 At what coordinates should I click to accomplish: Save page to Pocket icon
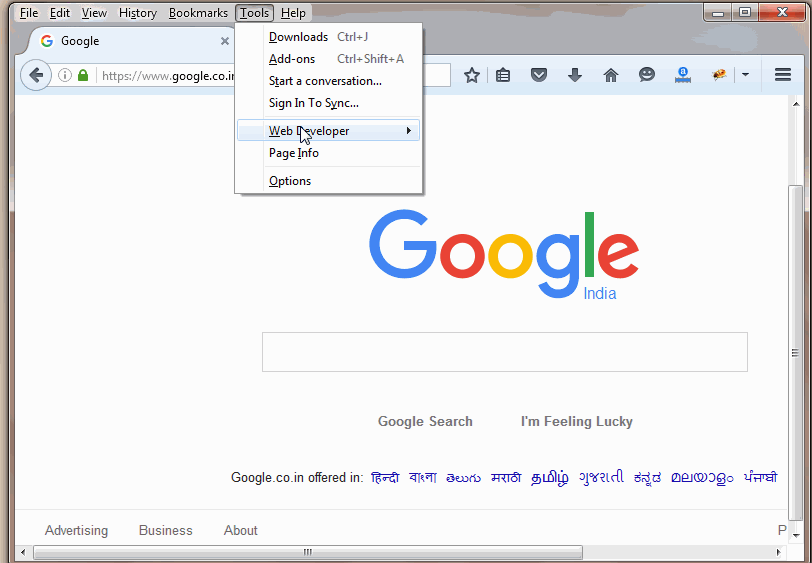coord(539,76)
